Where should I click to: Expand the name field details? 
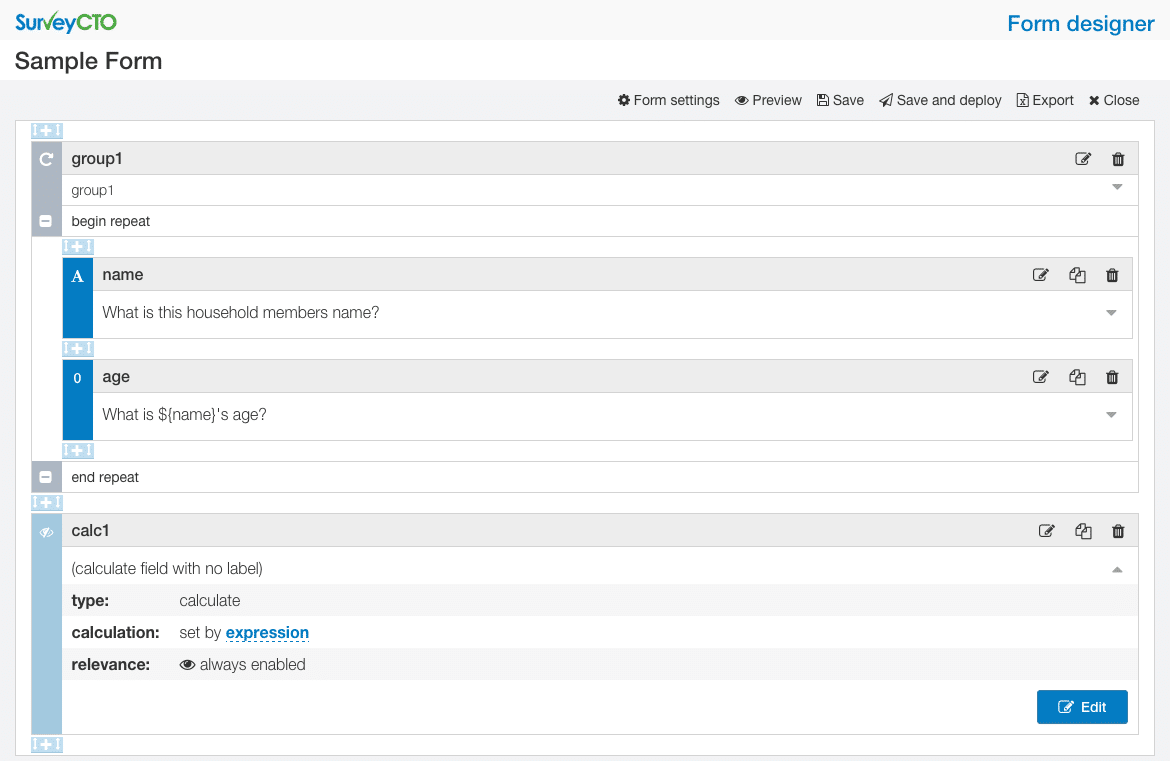tap(1111, 313)
